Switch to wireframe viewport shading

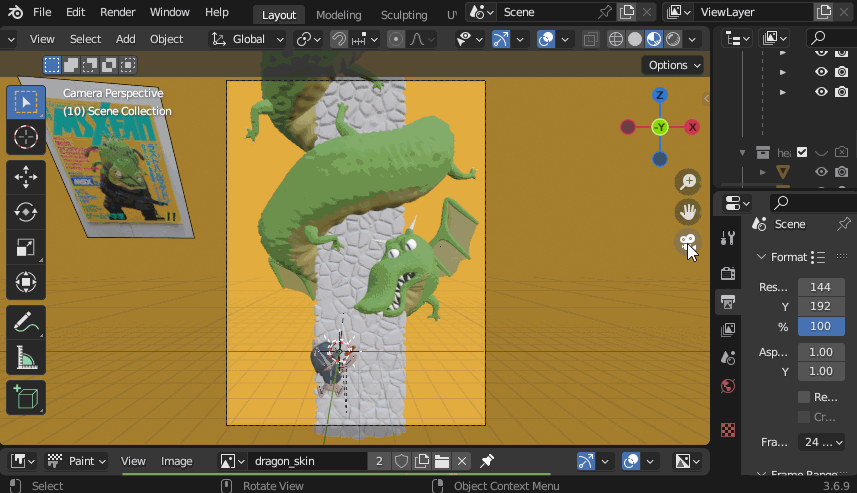tap(615, 39)
